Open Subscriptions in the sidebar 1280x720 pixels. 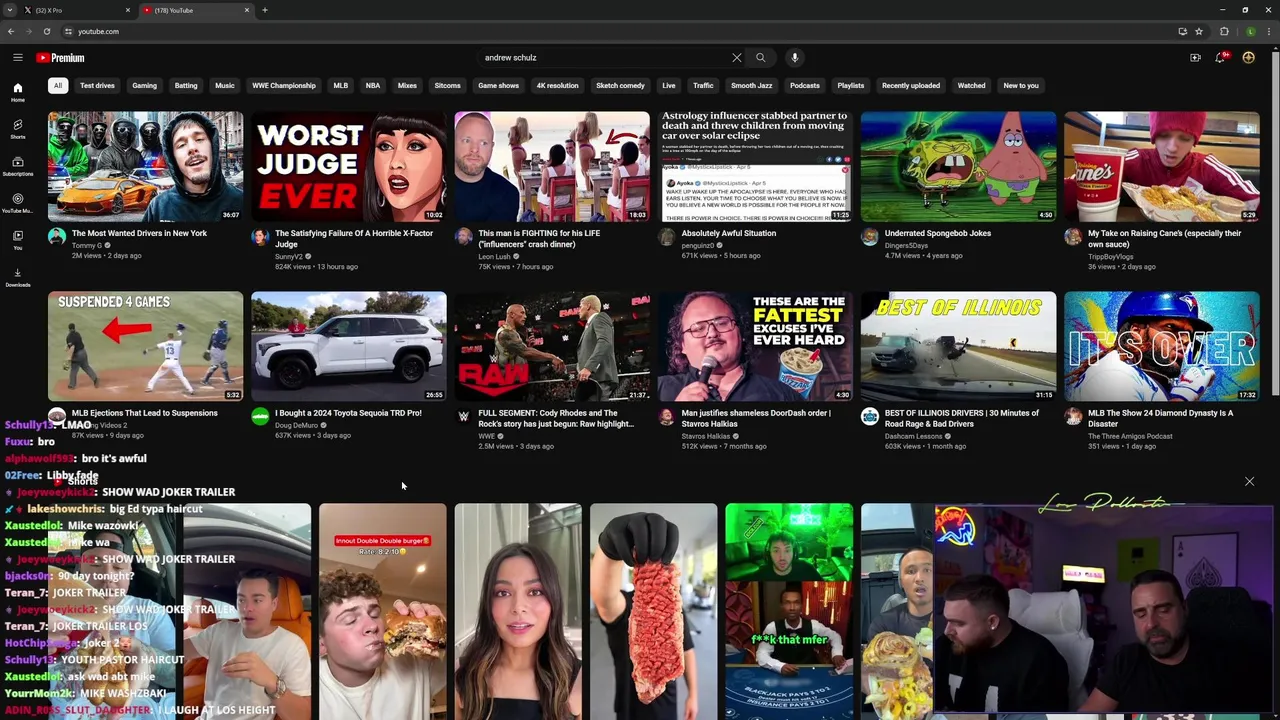pyautogui.click(x=18, y=166)
